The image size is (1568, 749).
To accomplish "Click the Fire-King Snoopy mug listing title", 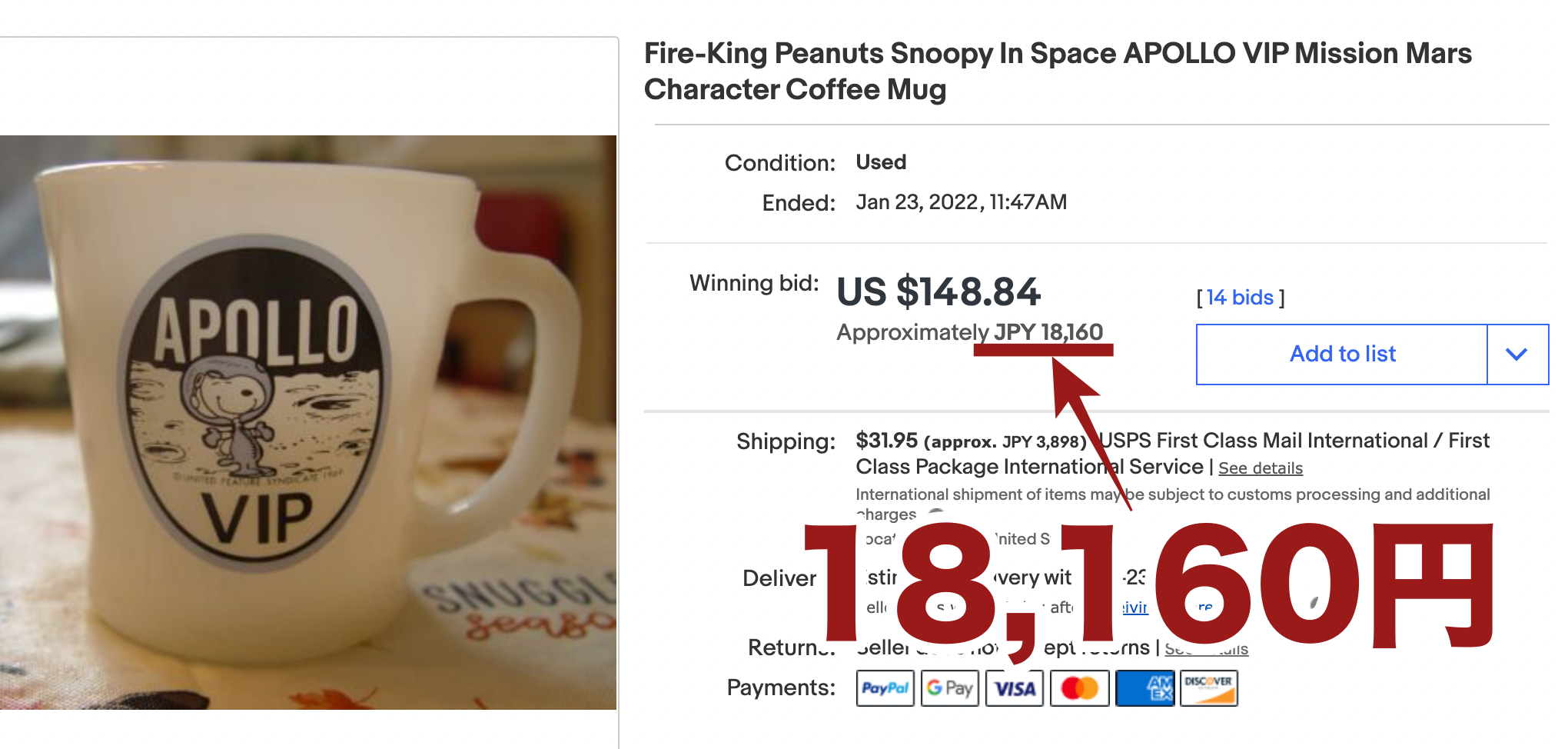I will 1057,72.
